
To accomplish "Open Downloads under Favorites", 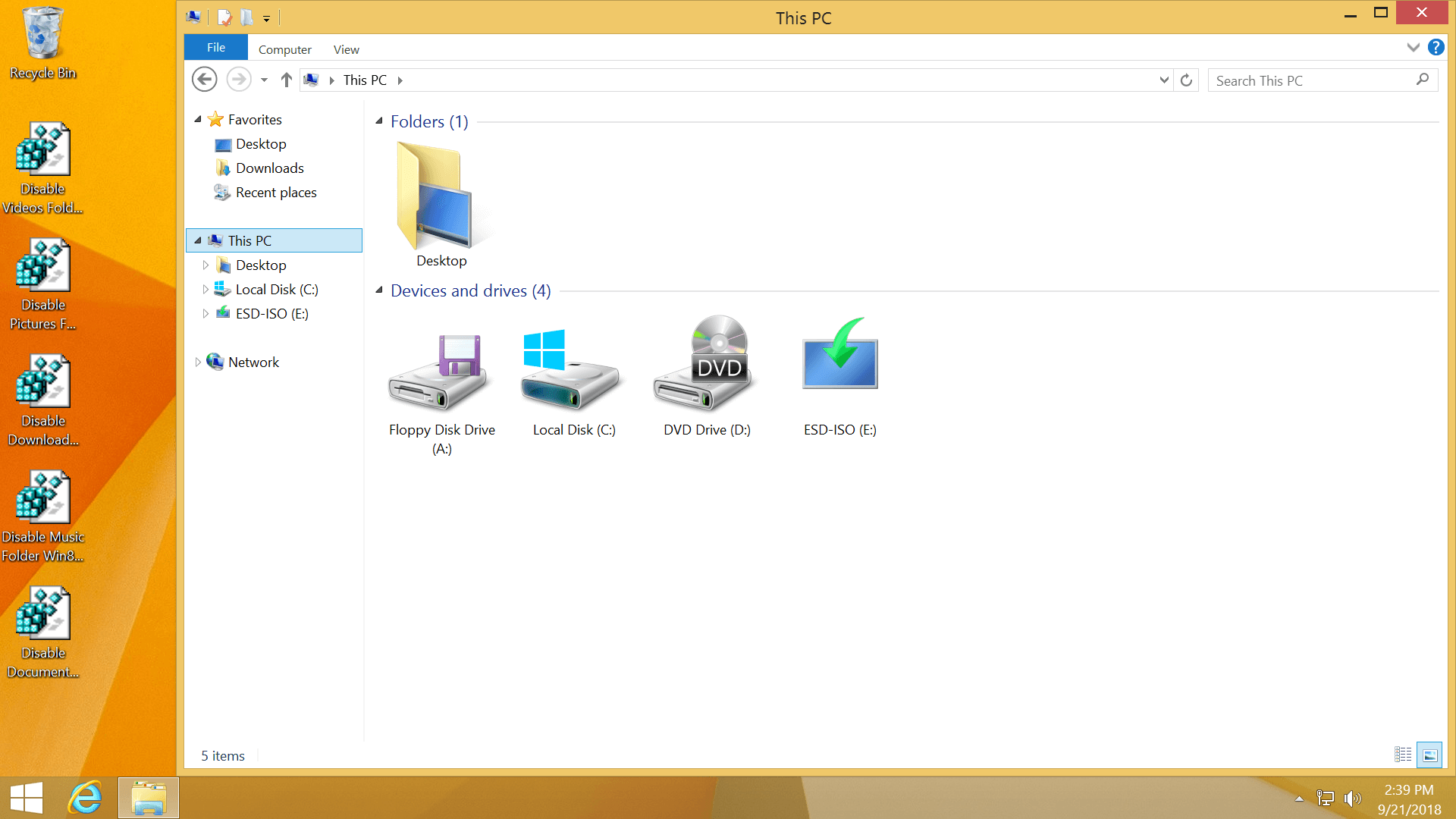I will tap(269, 168).
